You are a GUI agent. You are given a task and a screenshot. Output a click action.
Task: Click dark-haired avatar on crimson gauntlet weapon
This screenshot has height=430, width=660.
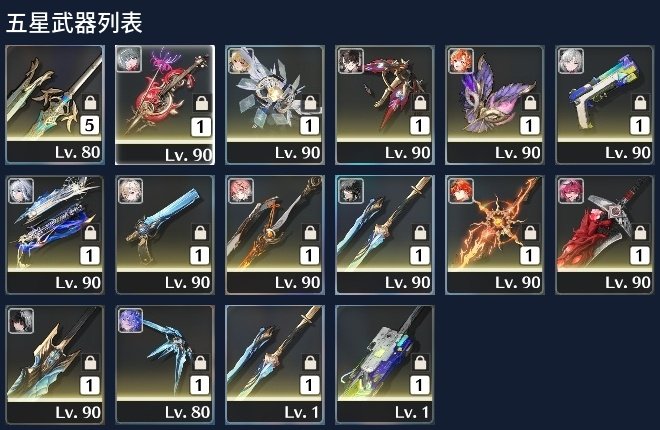(x=351, y=61)
